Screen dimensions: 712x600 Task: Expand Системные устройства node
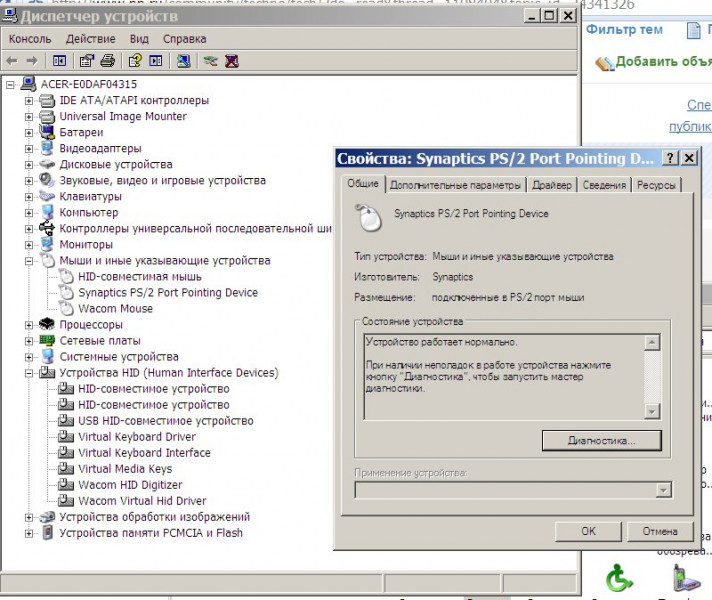tap(29, 357)
